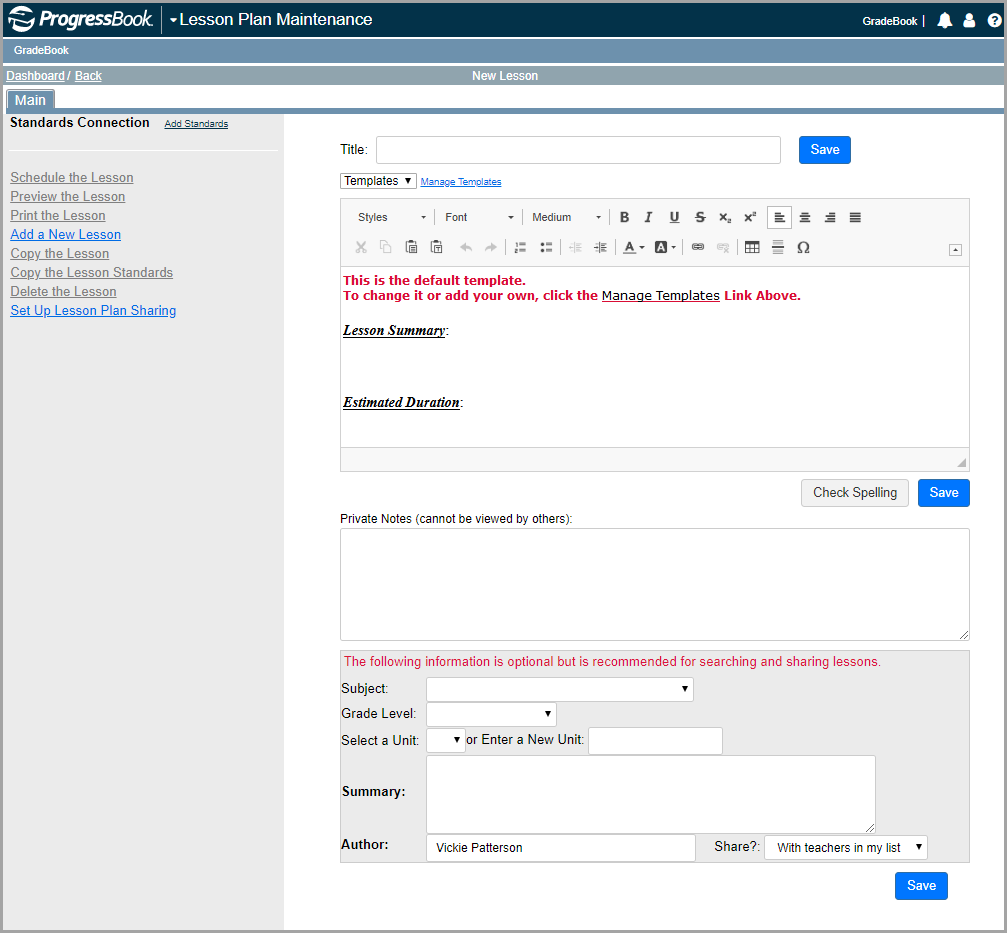Apply superscript formatting

click(750, 217)
